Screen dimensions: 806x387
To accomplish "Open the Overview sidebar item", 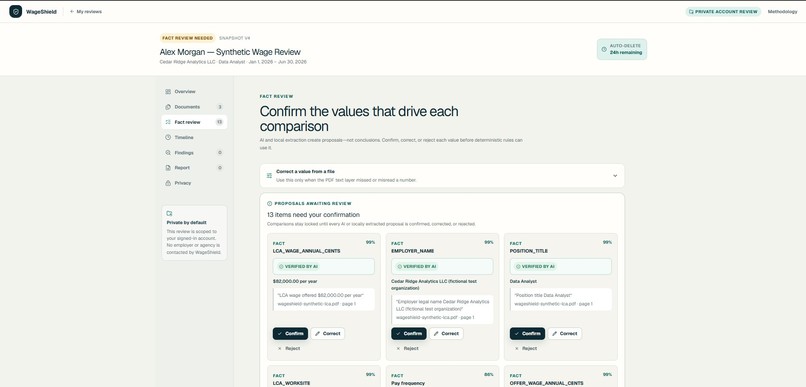I will point(194,91).
